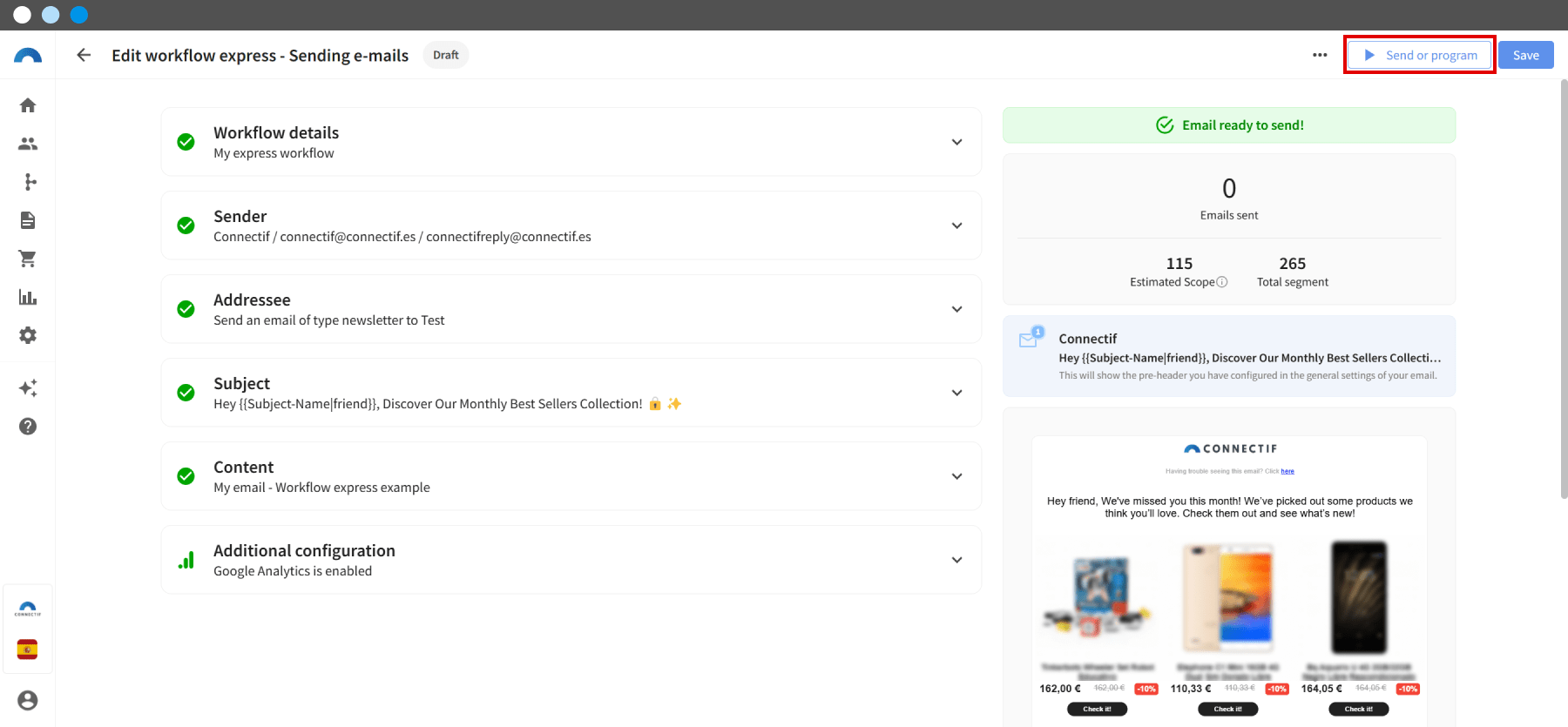Open the help question mark icon

click(28, 427)
